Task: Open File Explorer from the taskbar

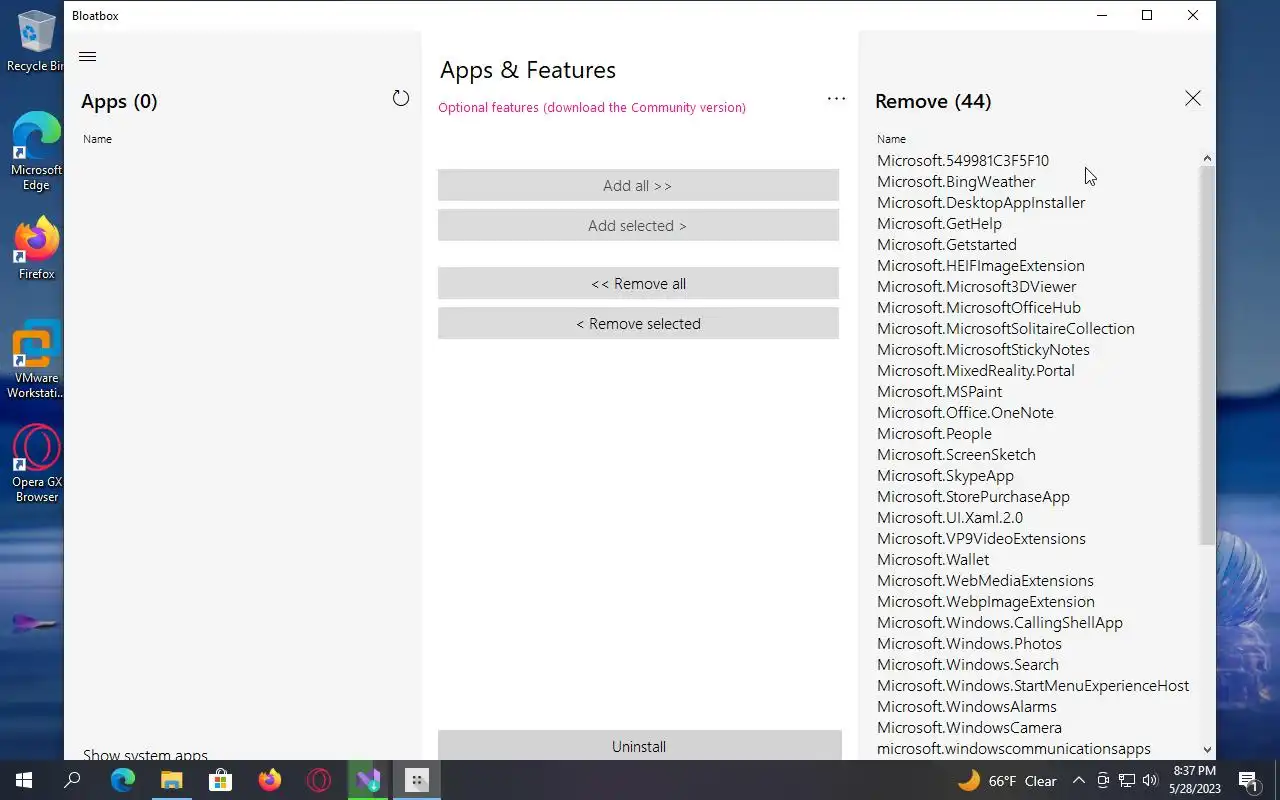Action: pos(171,780)
